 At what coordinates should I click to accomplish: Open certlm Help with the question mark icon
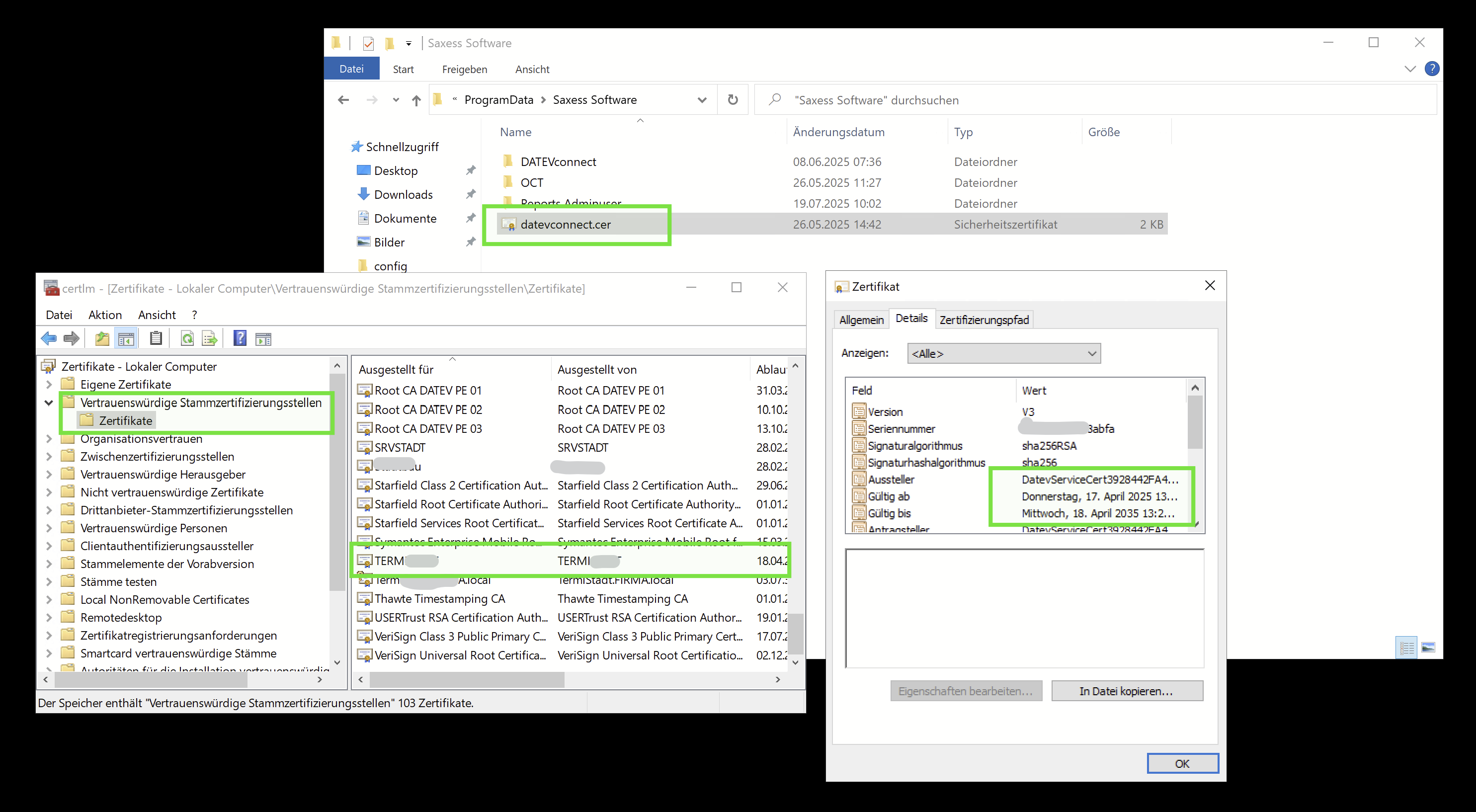pyautogui.click(x=240, y=339)
